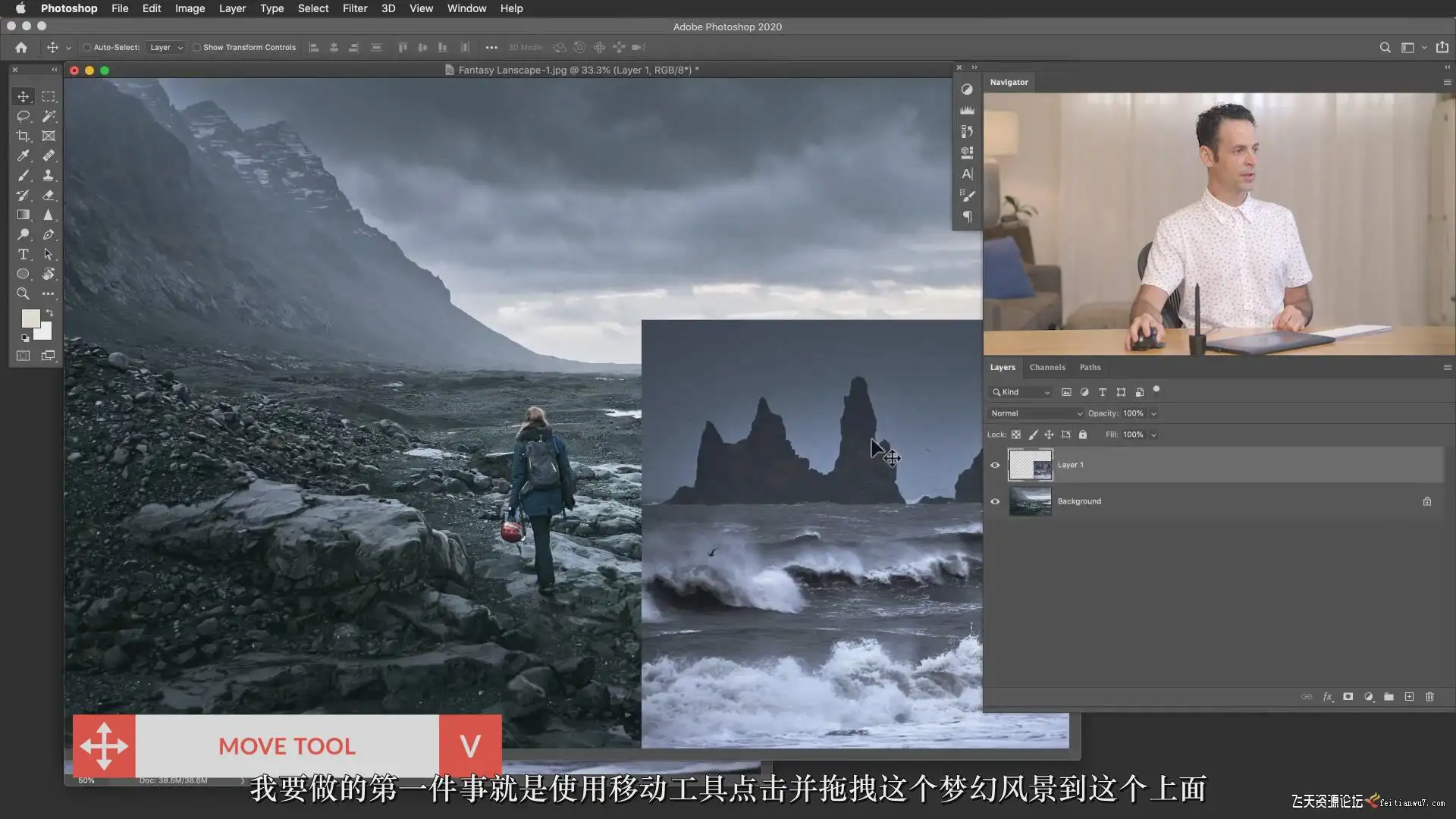Screen dimensions: 1456x819
Task: Click the delete layer trash icon
Action: click(1429, 696)
